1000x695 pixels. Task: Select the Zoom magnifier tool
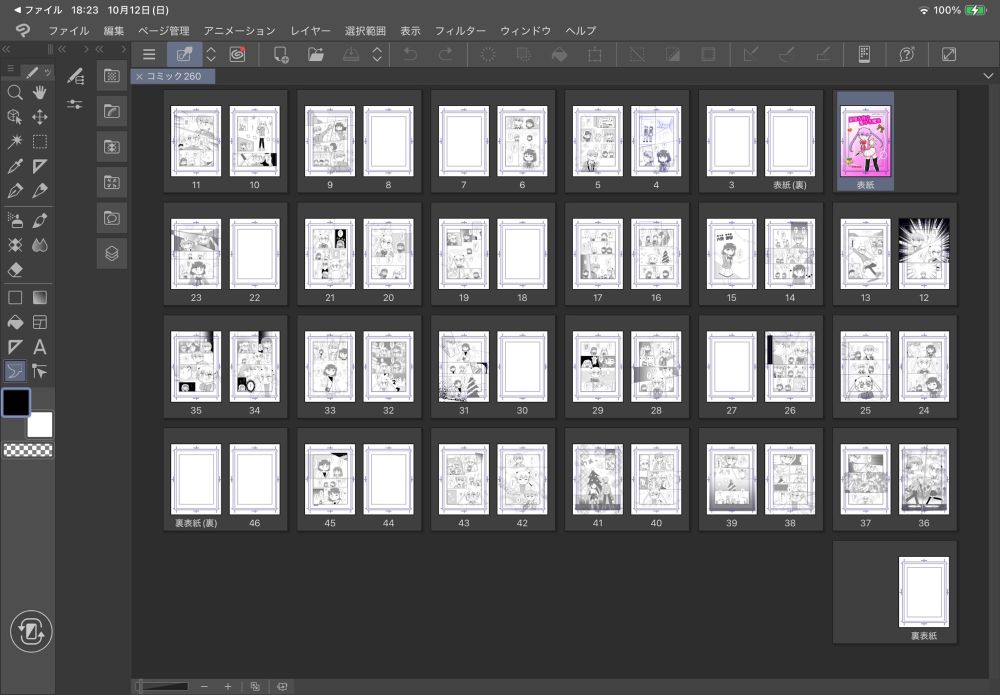15,93
